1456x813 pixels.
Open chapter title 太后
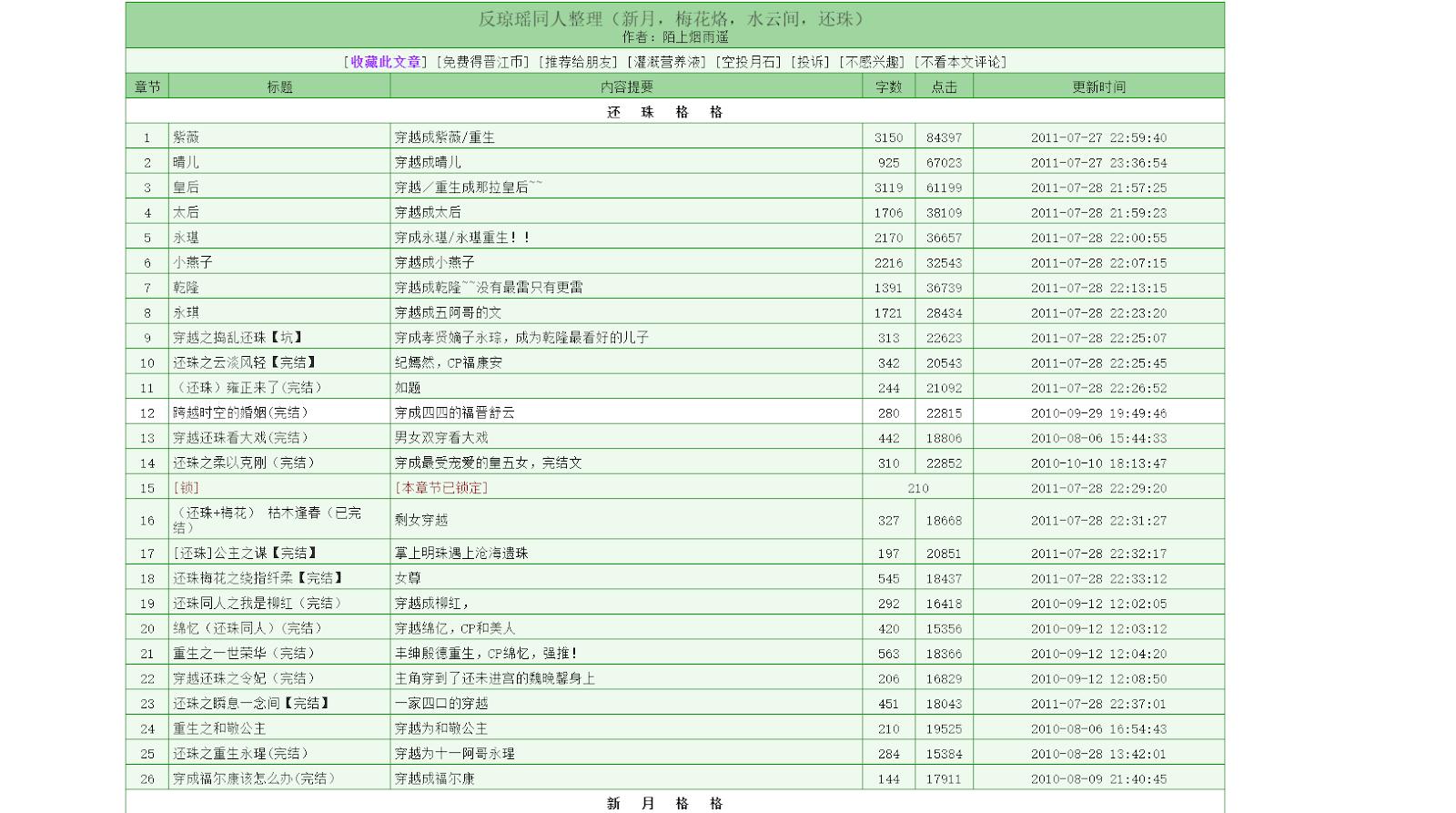(186, 212)
